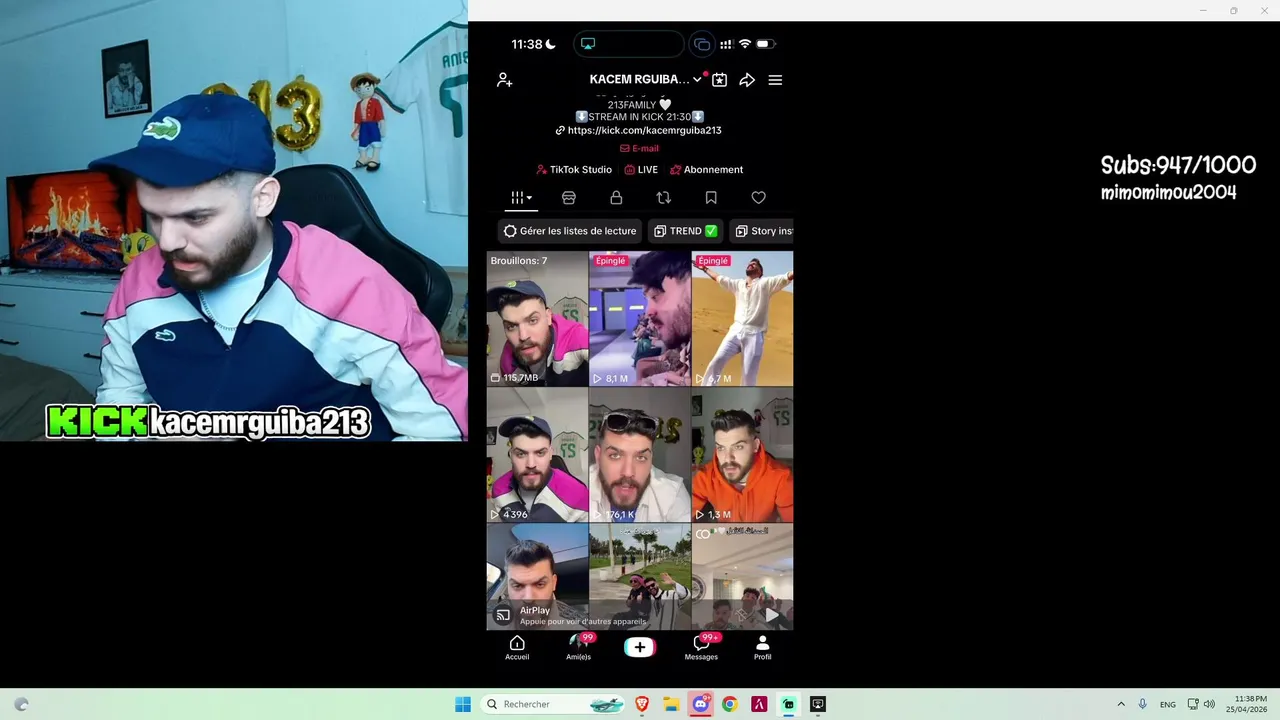
Task: Open the volume control in the system tray
Action: point(1209,704)
